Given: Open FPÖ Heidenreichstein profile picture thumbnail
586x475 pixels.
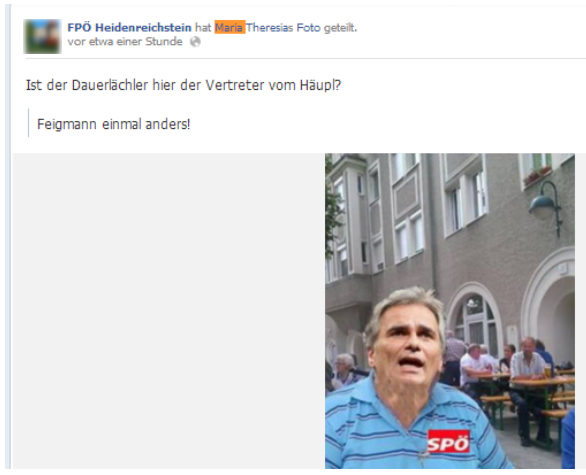Looking at the screenshot, I should pyautogui.click(x=43, y=36).
